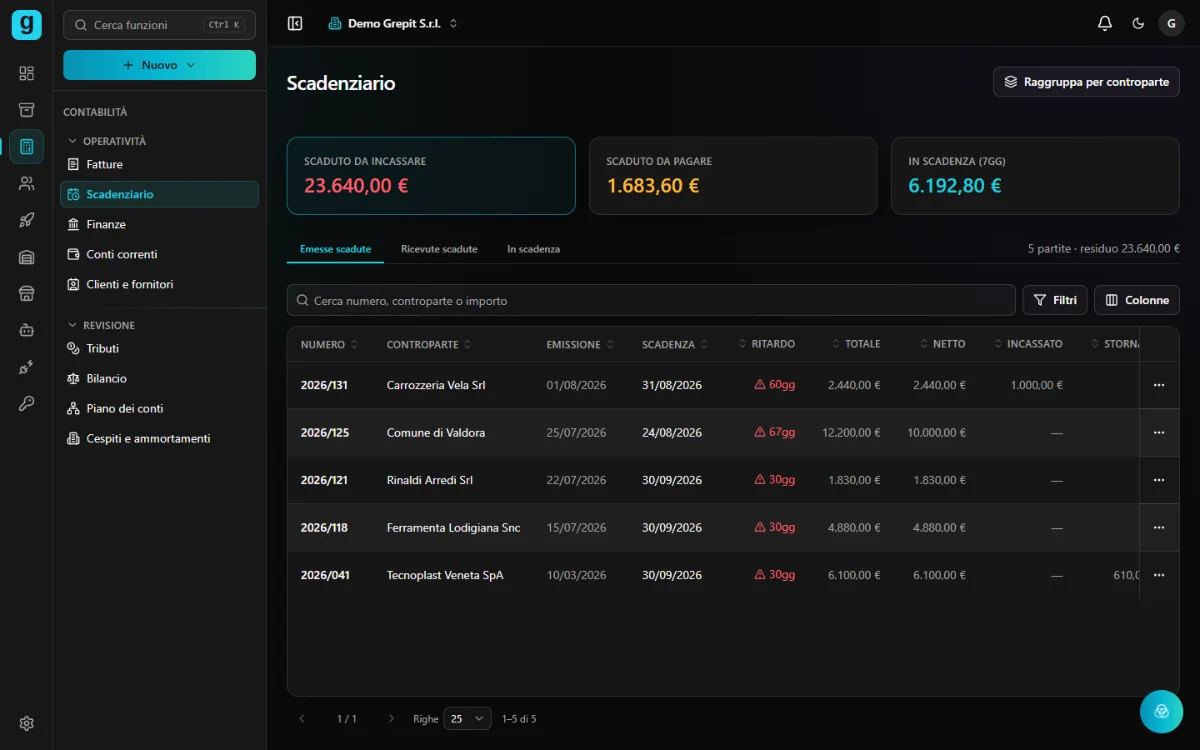Image resolution: width=1200 pixels, height=750 pixels.
Task: Open the plug integrations icon
Action: pyautogui.click(x=27, y=367)
